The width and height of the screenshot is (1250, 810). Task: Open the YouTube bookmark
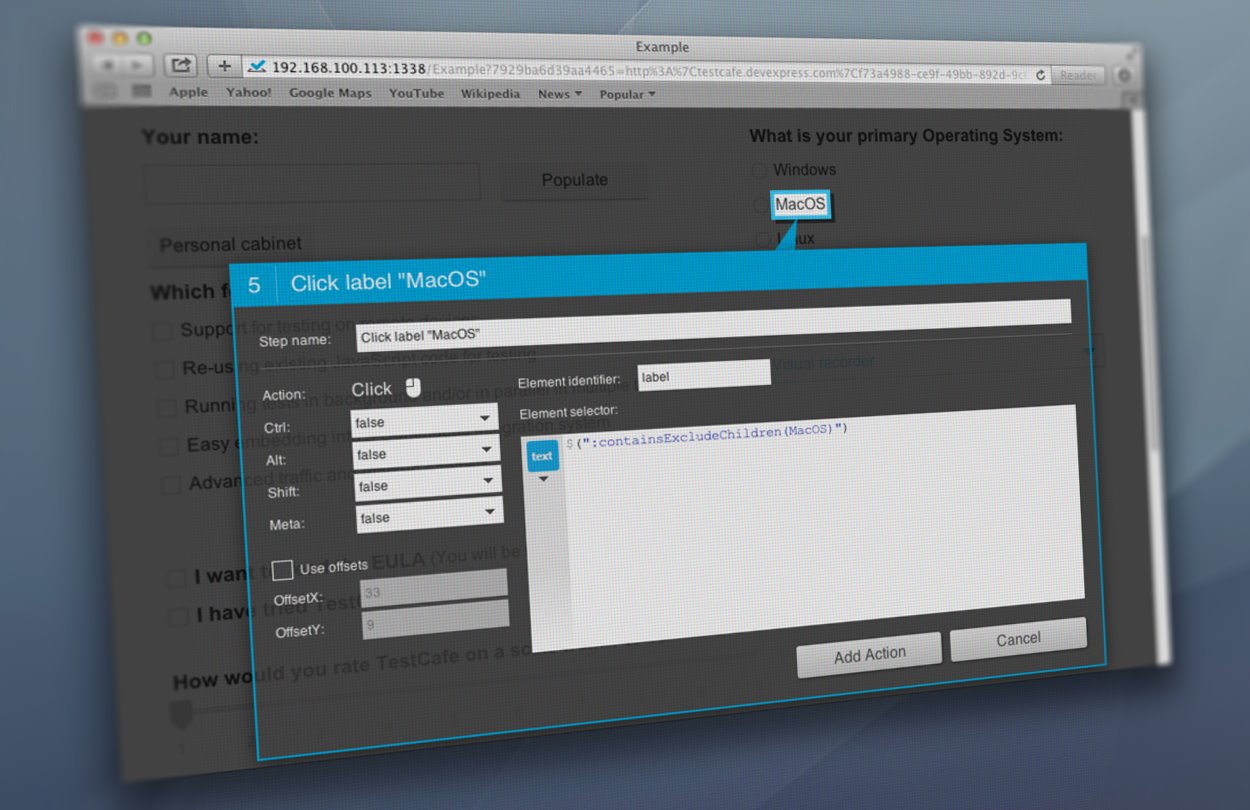point(416,93)
